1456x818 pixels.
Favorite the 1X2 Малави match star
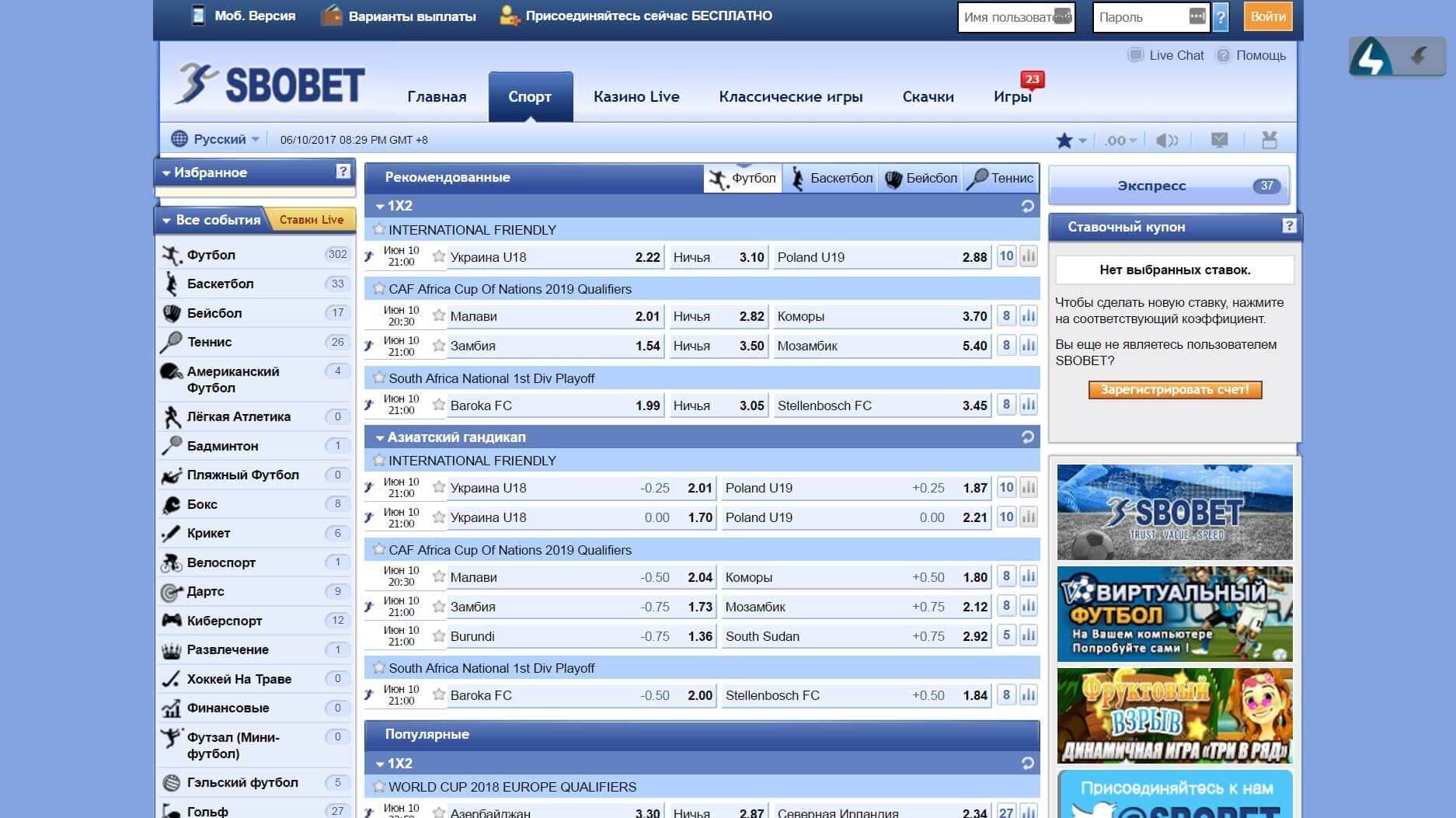(439, 315)
